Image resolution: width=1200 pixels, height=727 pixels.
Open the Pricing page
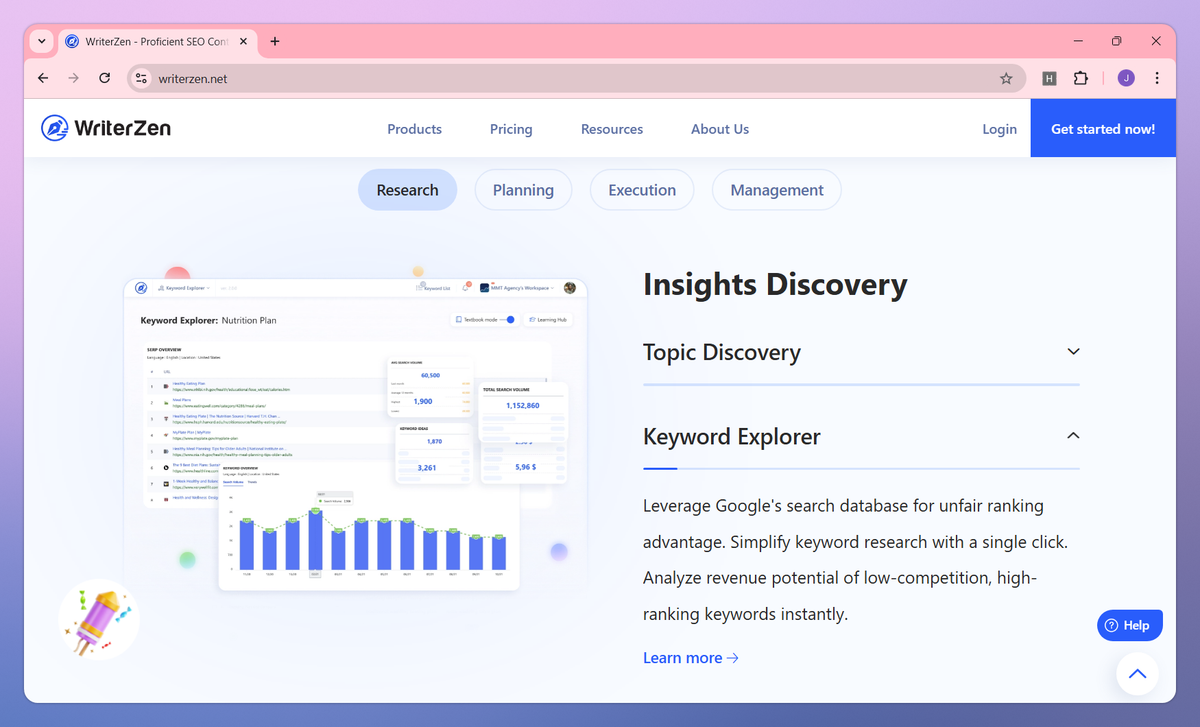(x=511, y=129)
